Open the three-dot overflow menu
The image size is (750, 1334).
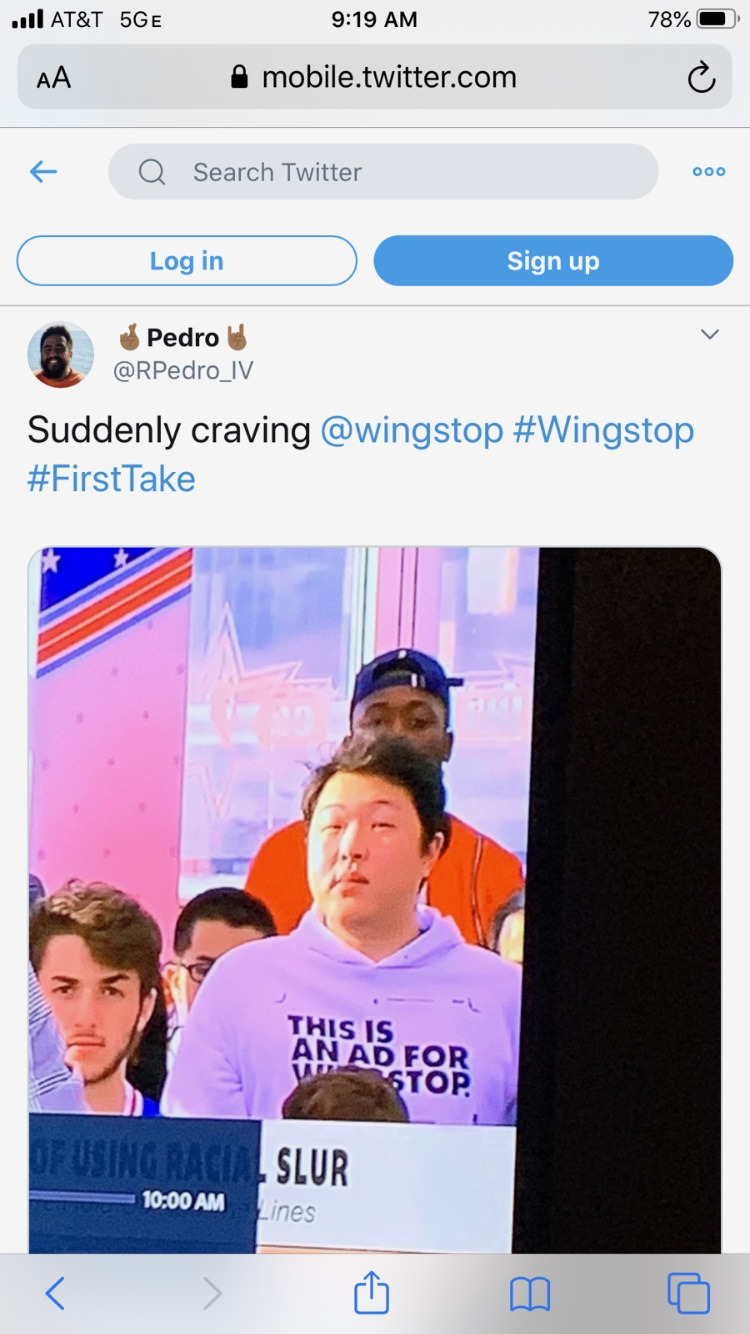point(708,171)
